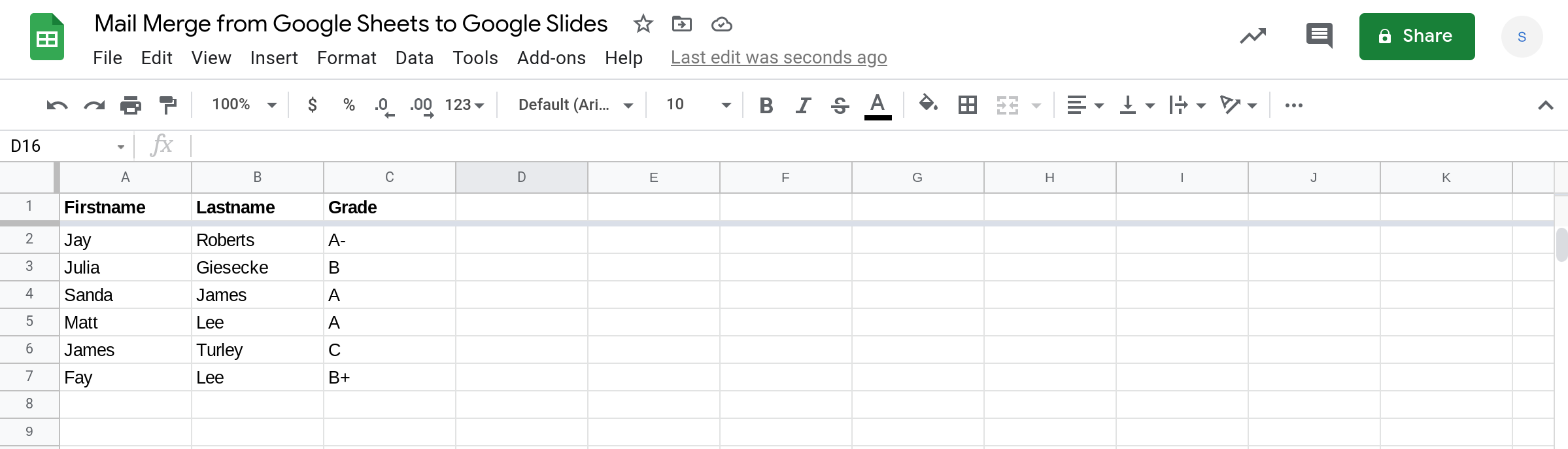Select the Firstname header cell
The image size is (1568, 449).
(x=126, y=207)
